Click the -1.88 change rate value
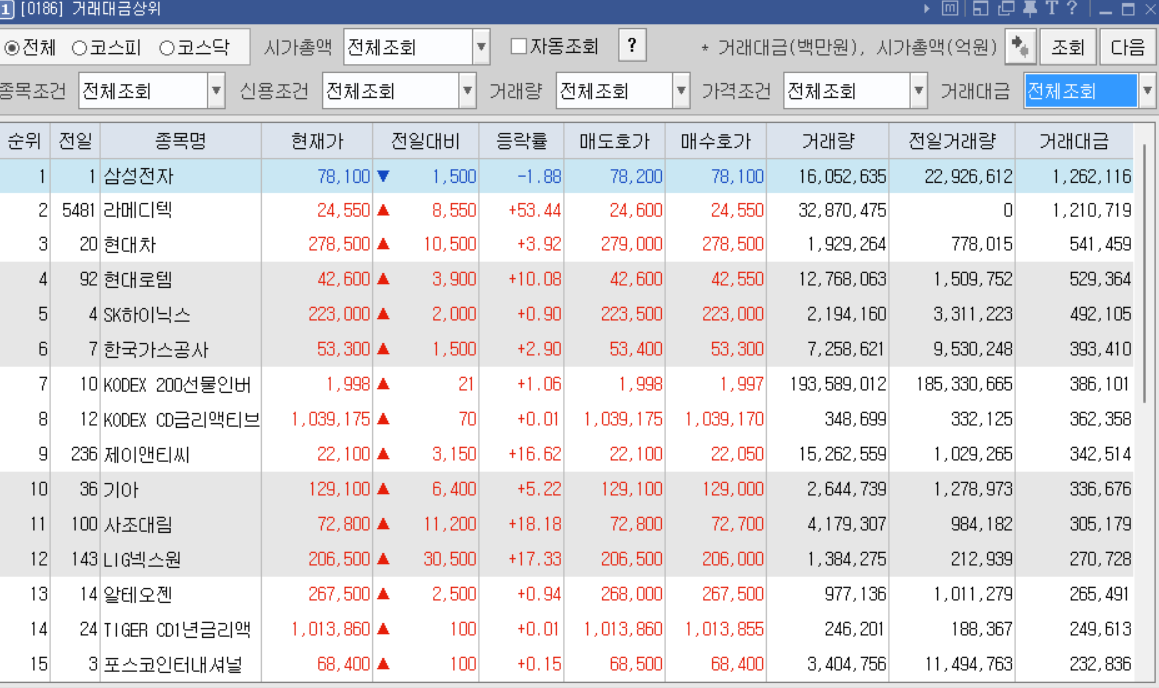This screenshot has height=688, width=1159. click(540, 177)
